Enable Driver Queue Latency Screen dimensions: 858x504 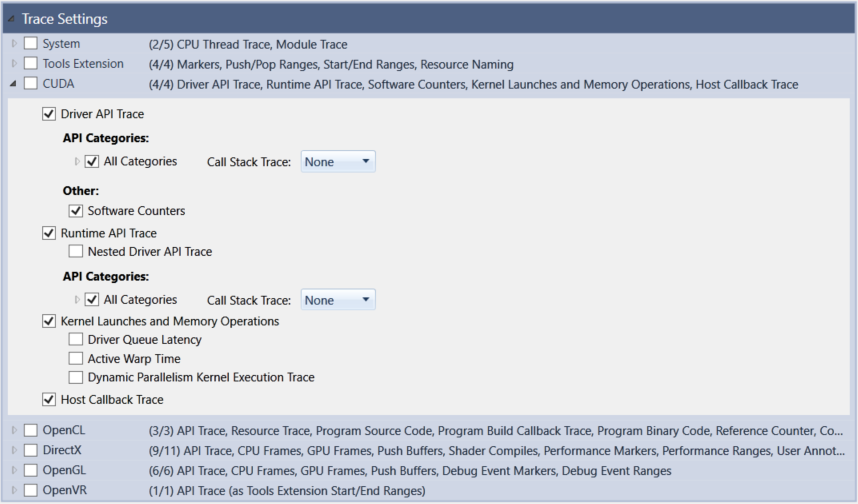point(76,340)
